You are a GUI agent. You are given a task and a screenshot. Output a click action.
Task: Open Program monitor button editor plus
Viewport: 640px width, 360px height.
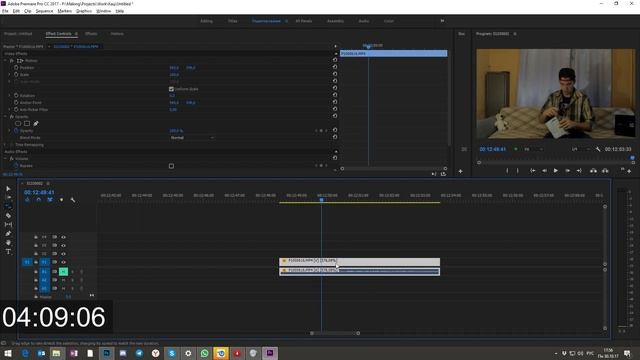click(x=629, y=171)
